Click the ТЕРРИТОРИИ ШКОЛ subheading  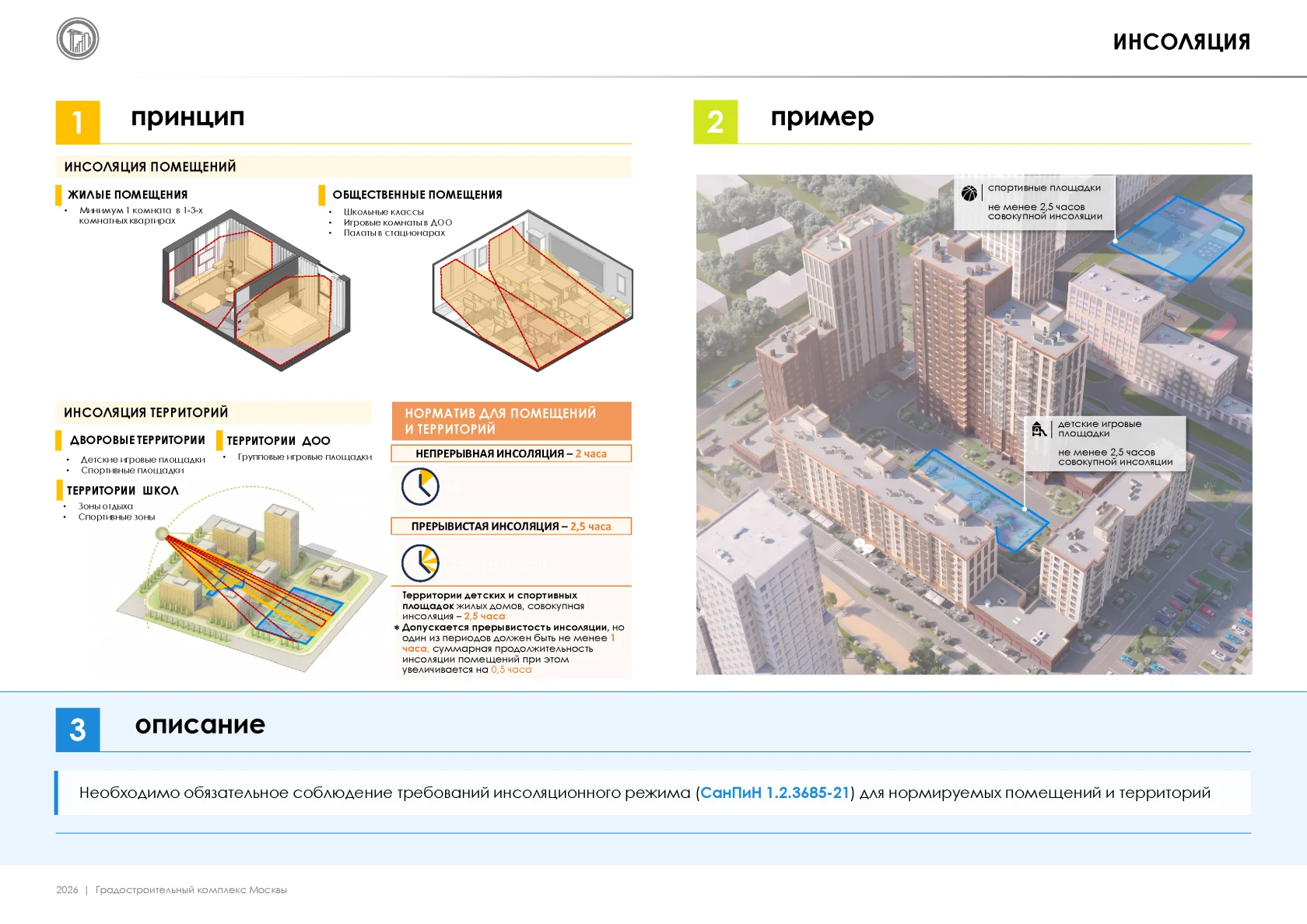click(123, 491)
